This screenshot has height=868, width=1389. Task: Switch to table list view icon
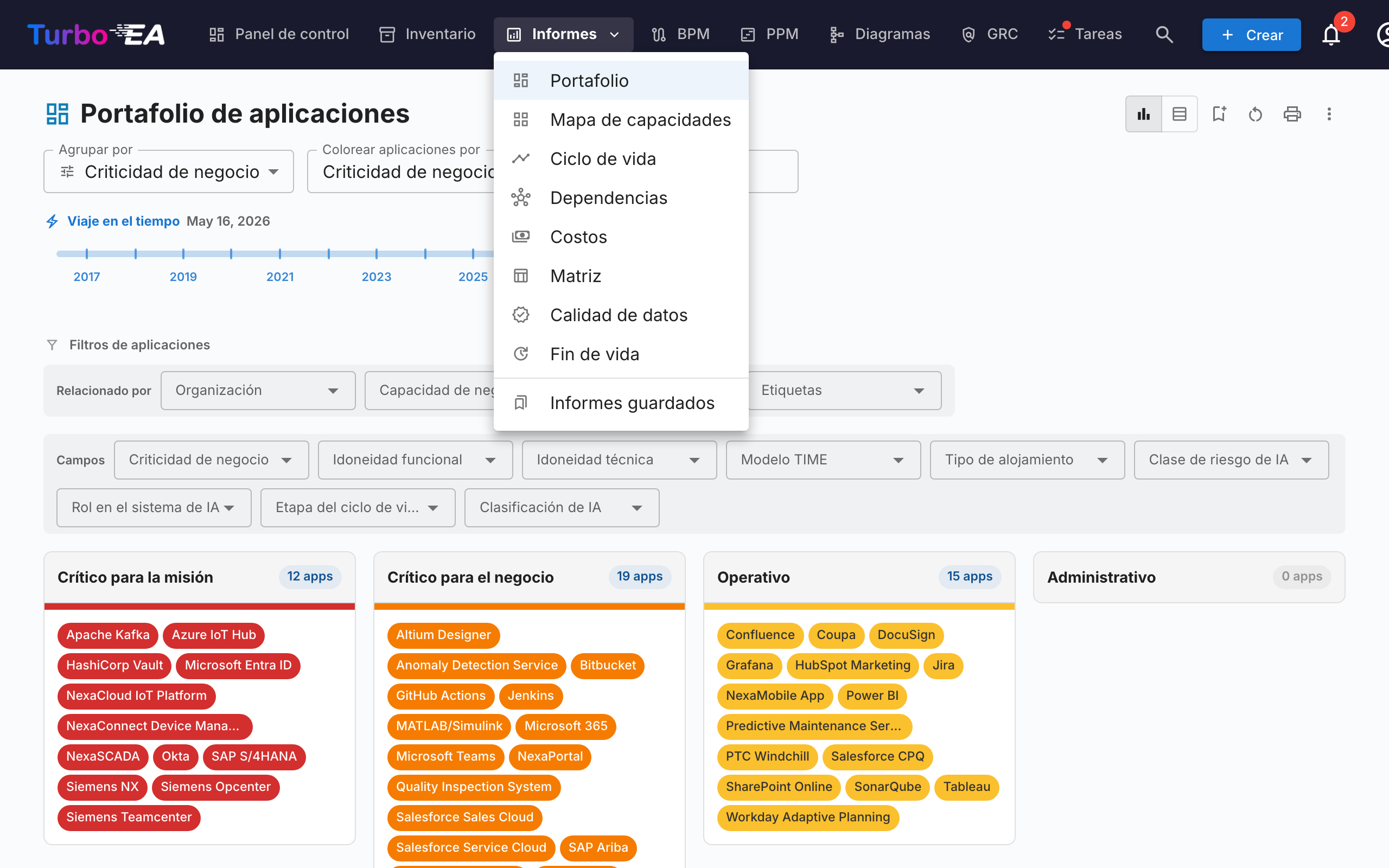(1180, 114)
